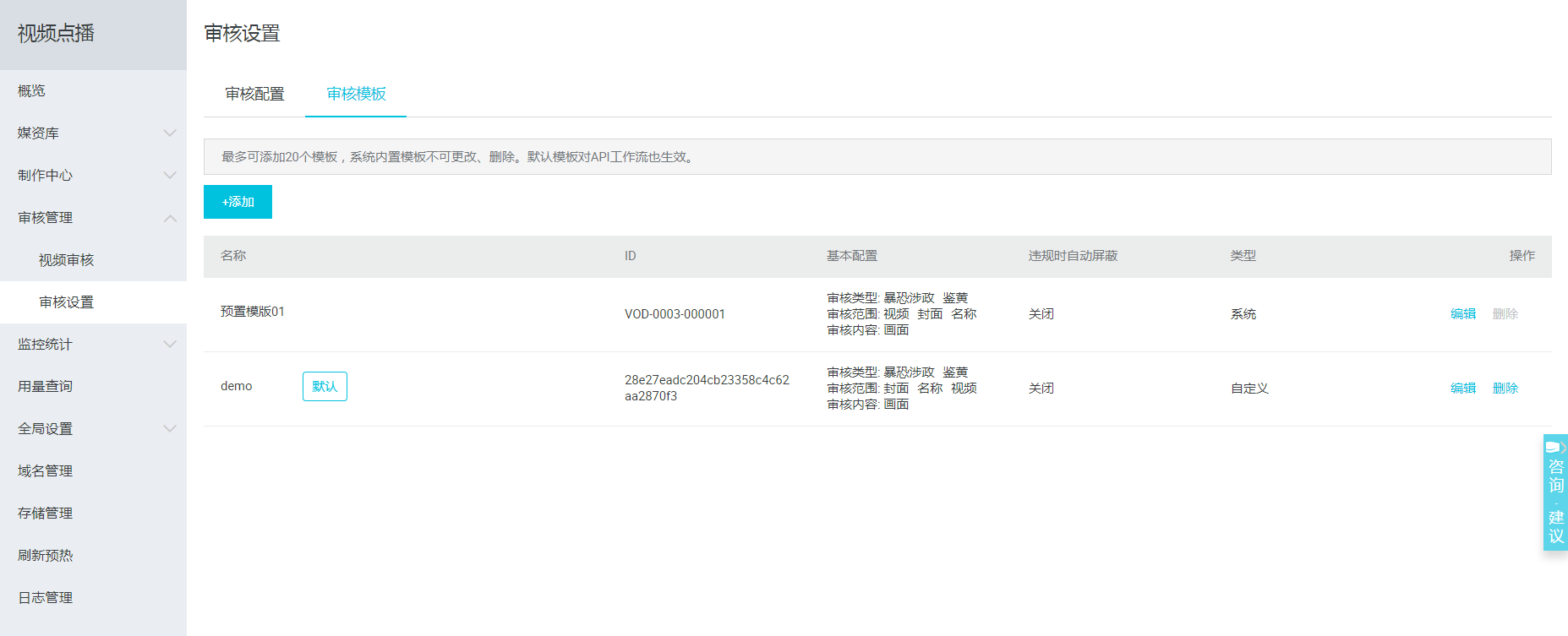Click the ID column header
1568x636 pixels.
(631, 256)
